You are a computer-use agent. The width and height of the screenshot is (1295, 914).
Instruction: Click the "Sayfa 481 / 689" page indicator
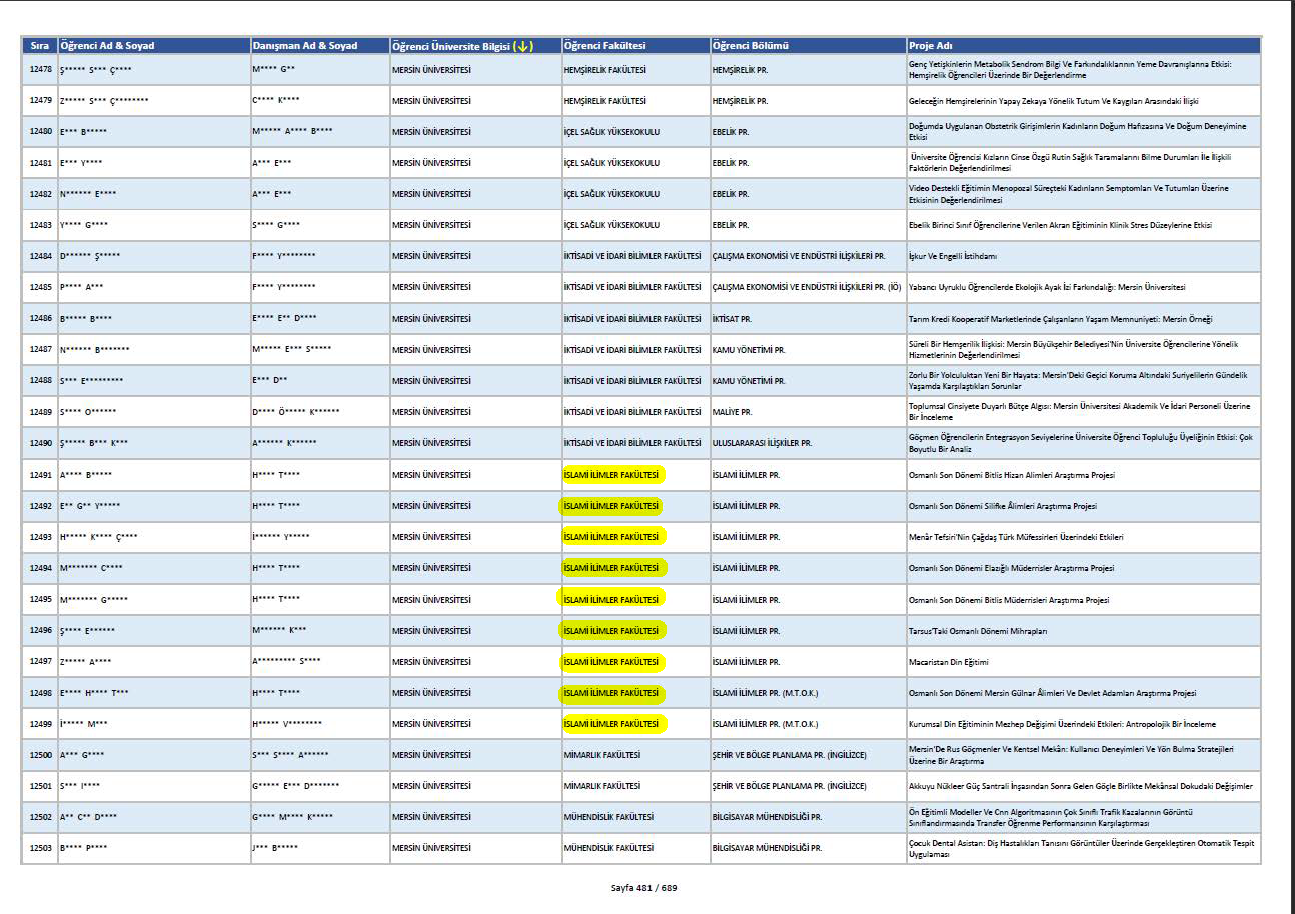[644, 887]
